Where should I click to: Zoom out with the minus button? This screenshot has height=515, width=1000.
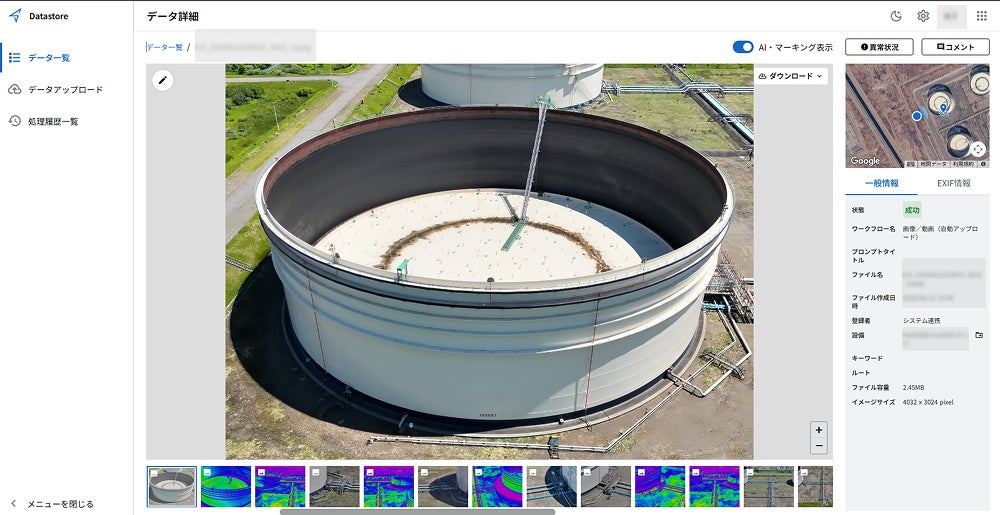pos(819,446)
